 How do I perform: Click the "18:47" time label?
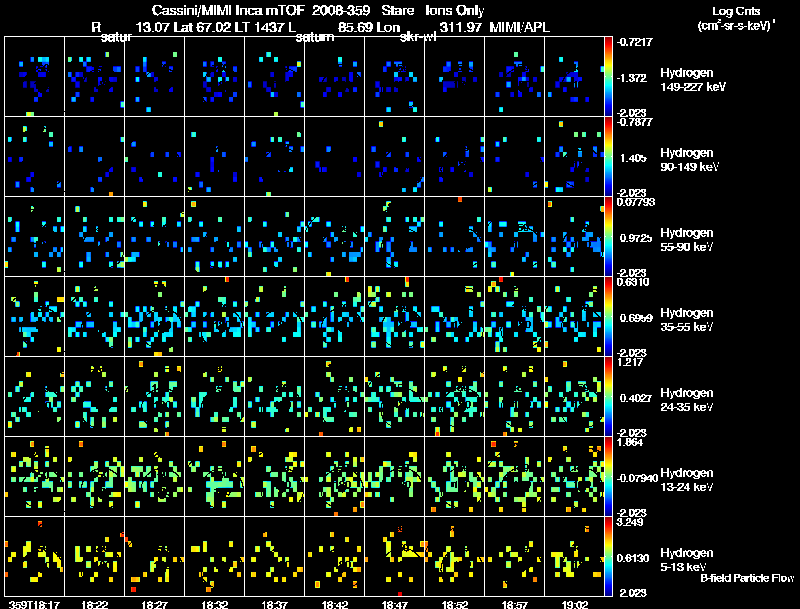click(x=394, y=604)
